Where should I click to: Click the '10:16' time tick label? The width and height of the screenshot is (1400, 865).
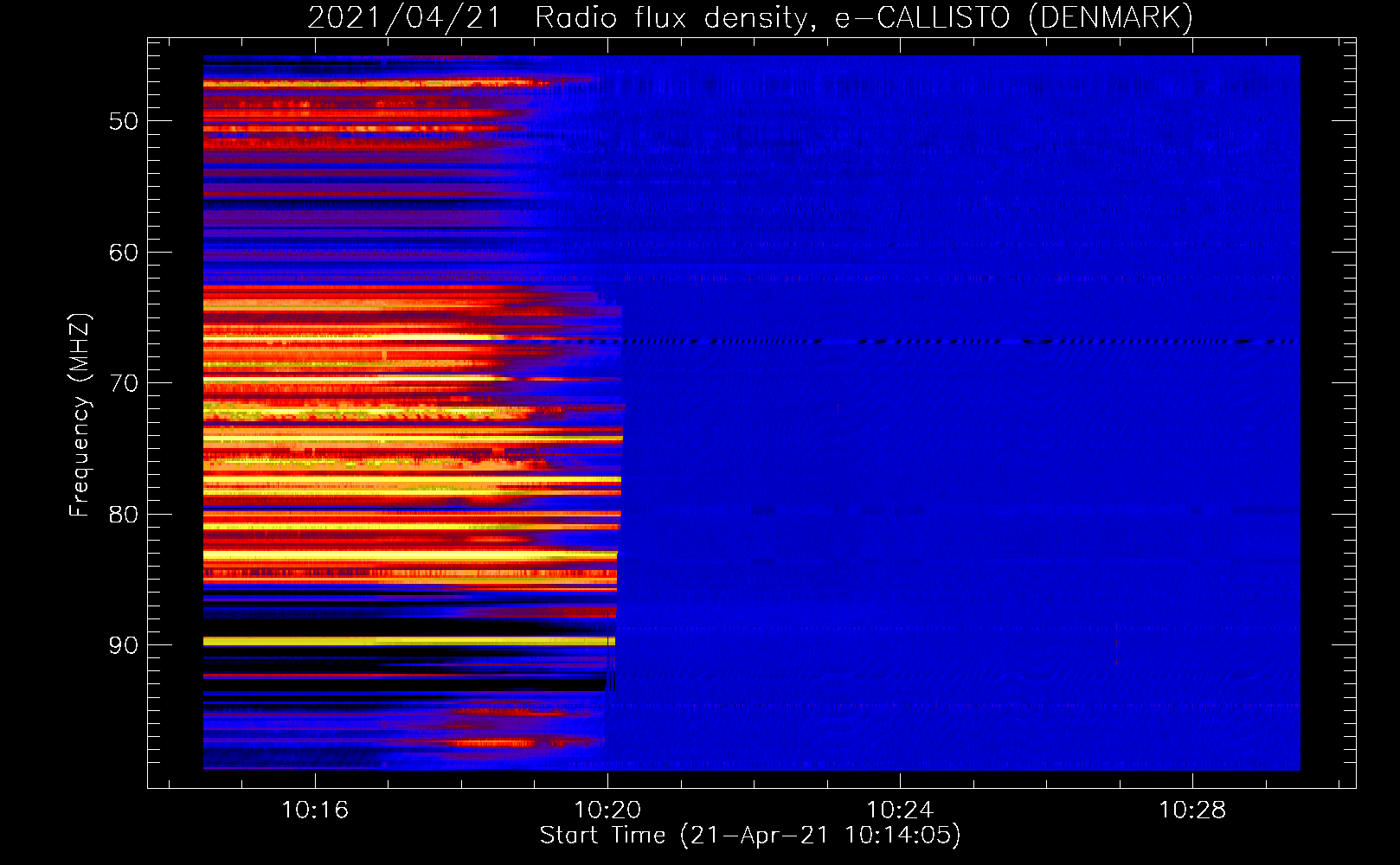pos(315,810)
